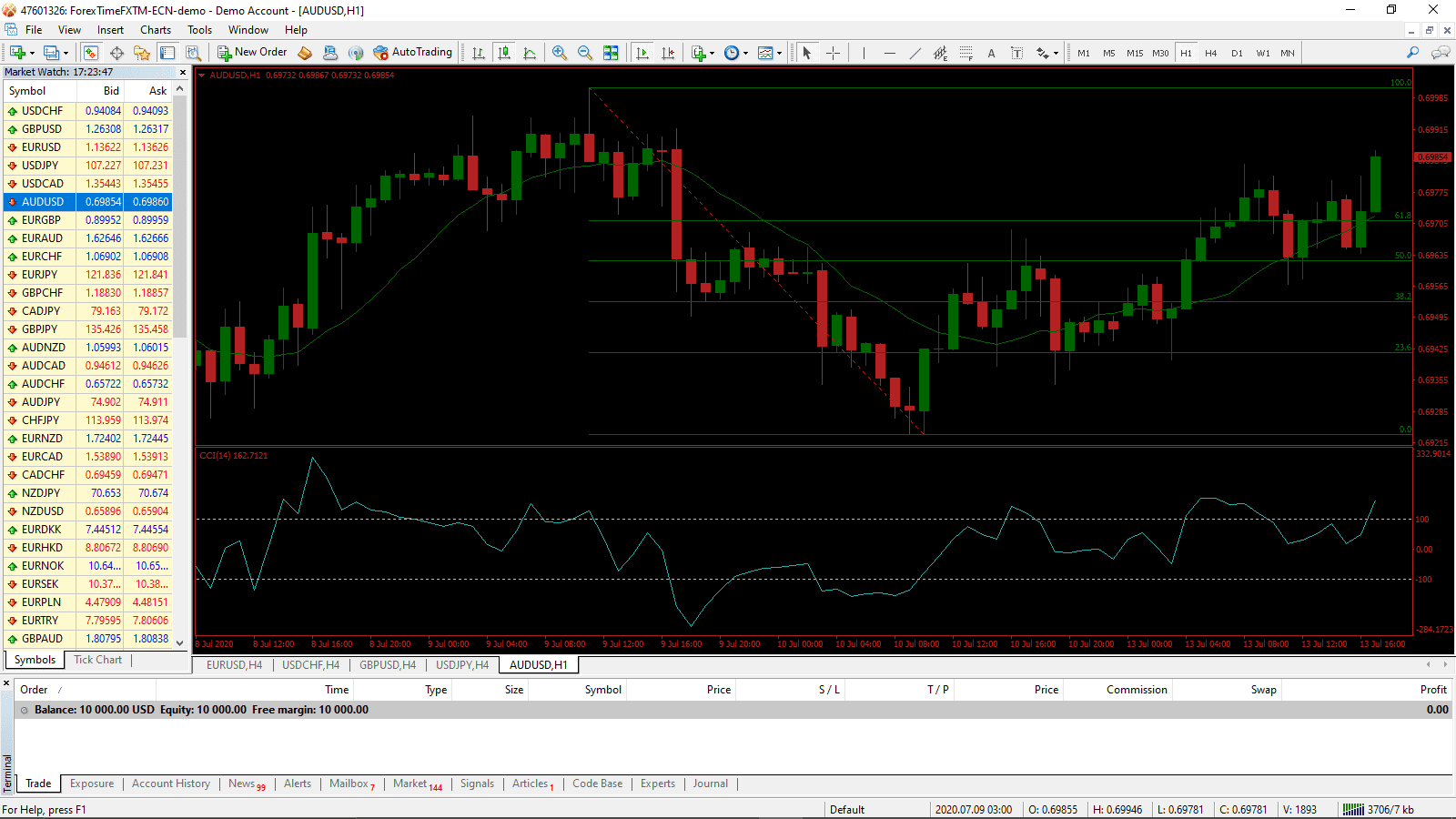Select the Crosshair cursor tool

pos(832,52)
